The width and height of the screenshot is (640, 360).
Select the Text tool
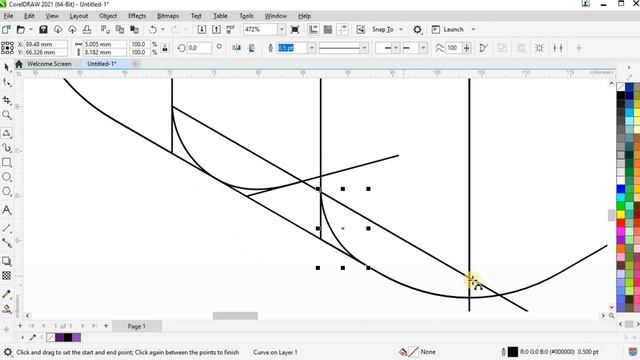click(x=7, y=210)
